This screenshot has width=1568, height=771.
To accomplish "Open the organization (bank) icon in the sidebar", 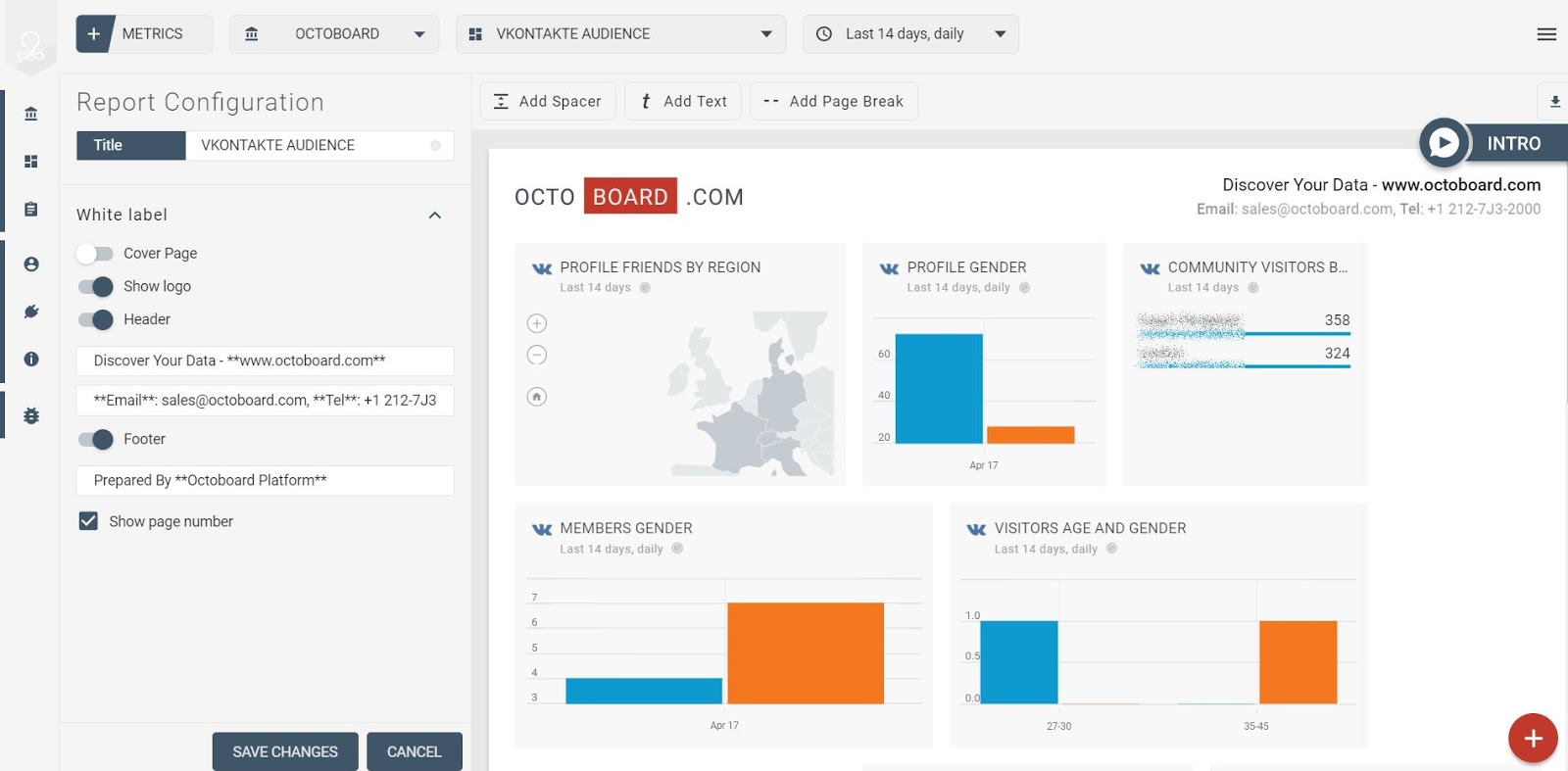I will click(x=31, y=114).
